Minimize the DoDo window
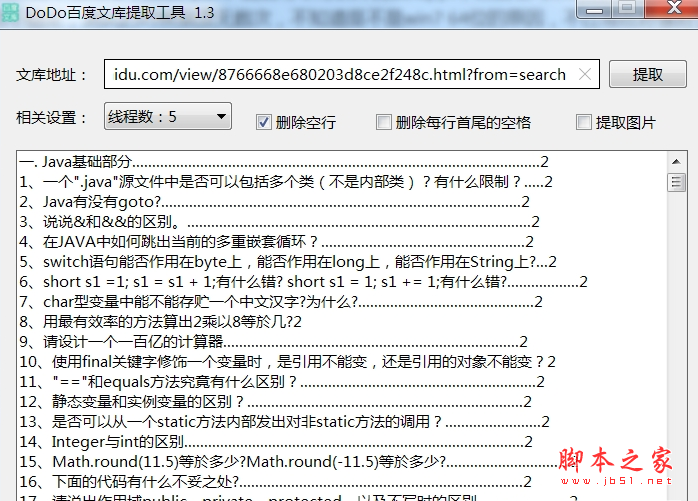698x501 pixels. coord(594,9)
